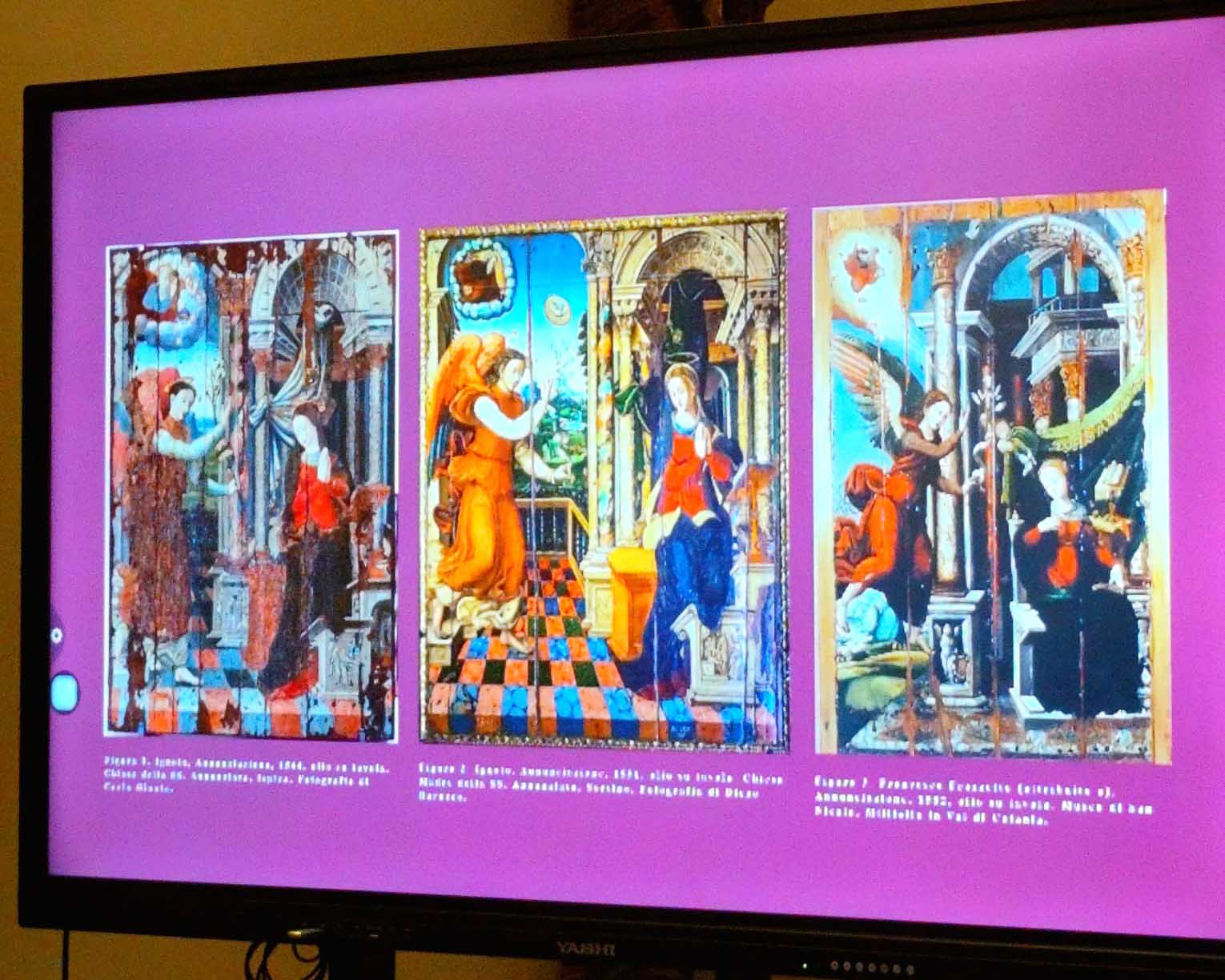Click the small white gear icon on the left edge
This screenshot has height=980, width=1225.
click(56, 636)
